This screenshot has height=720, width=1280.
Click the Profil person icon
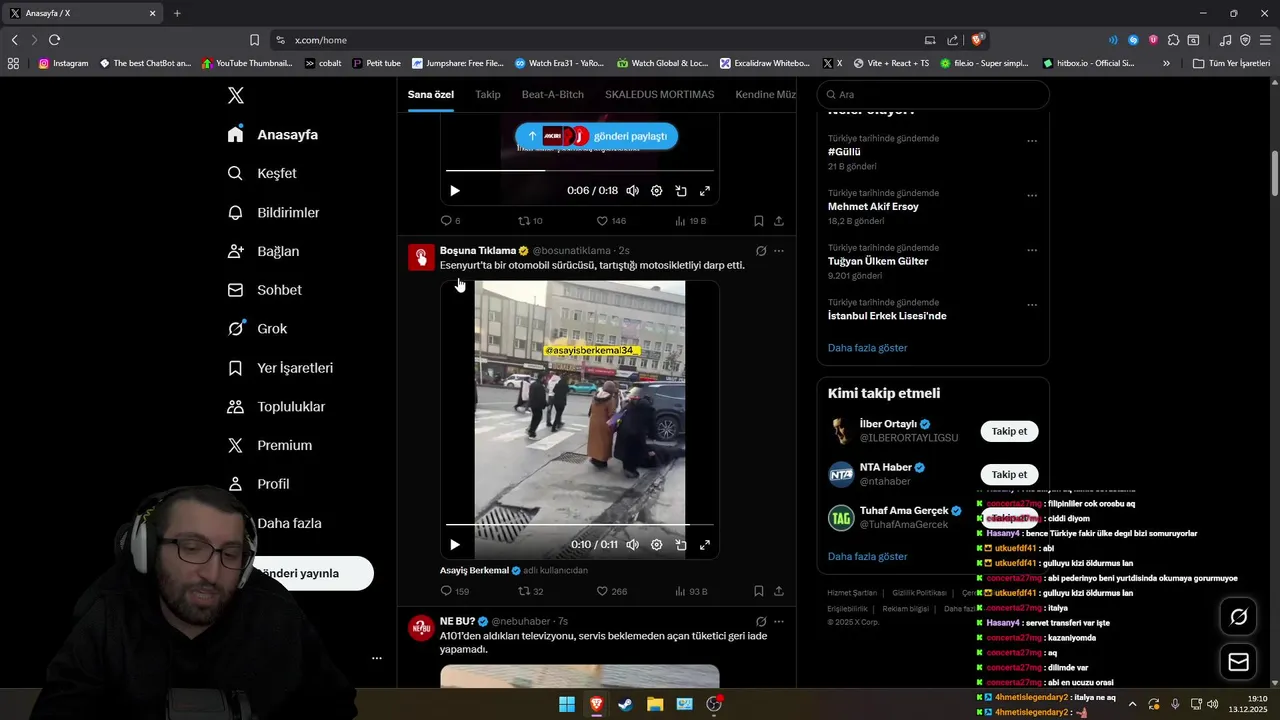(235, 484)
